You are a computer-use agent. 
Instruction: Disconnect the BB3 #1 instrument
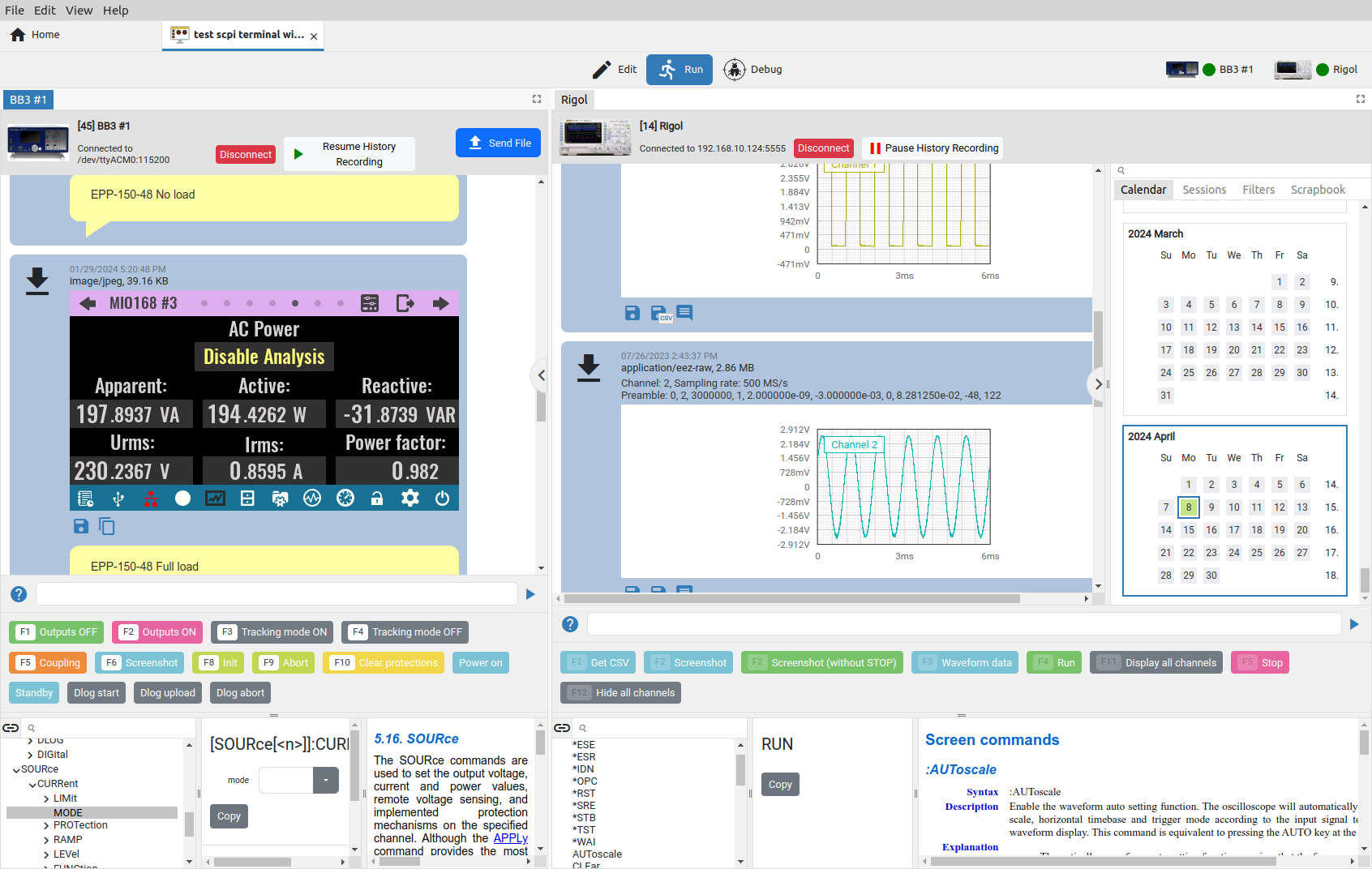(x=246, y=155)
